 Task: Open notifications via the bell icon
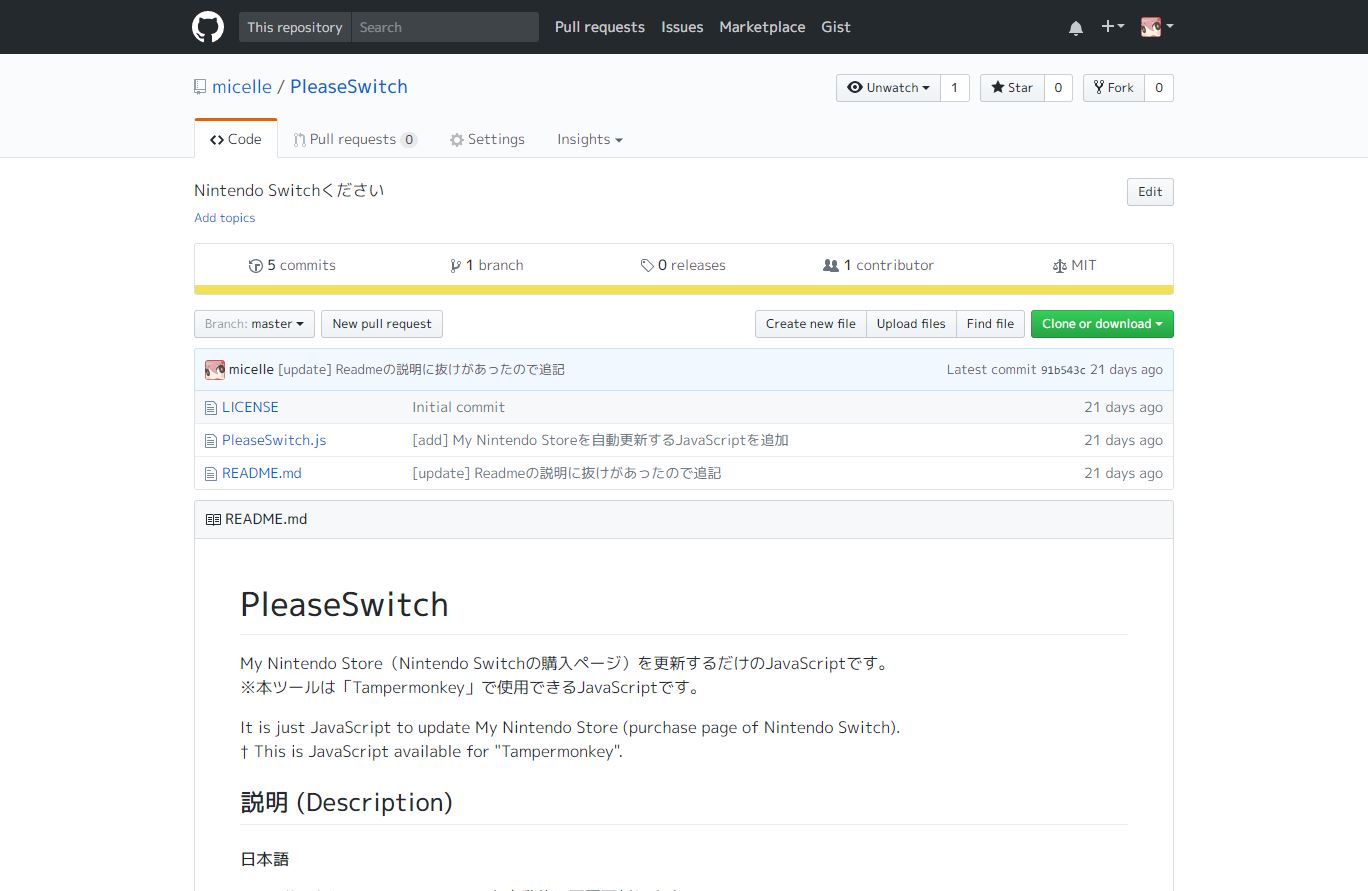click(1075, 27)
